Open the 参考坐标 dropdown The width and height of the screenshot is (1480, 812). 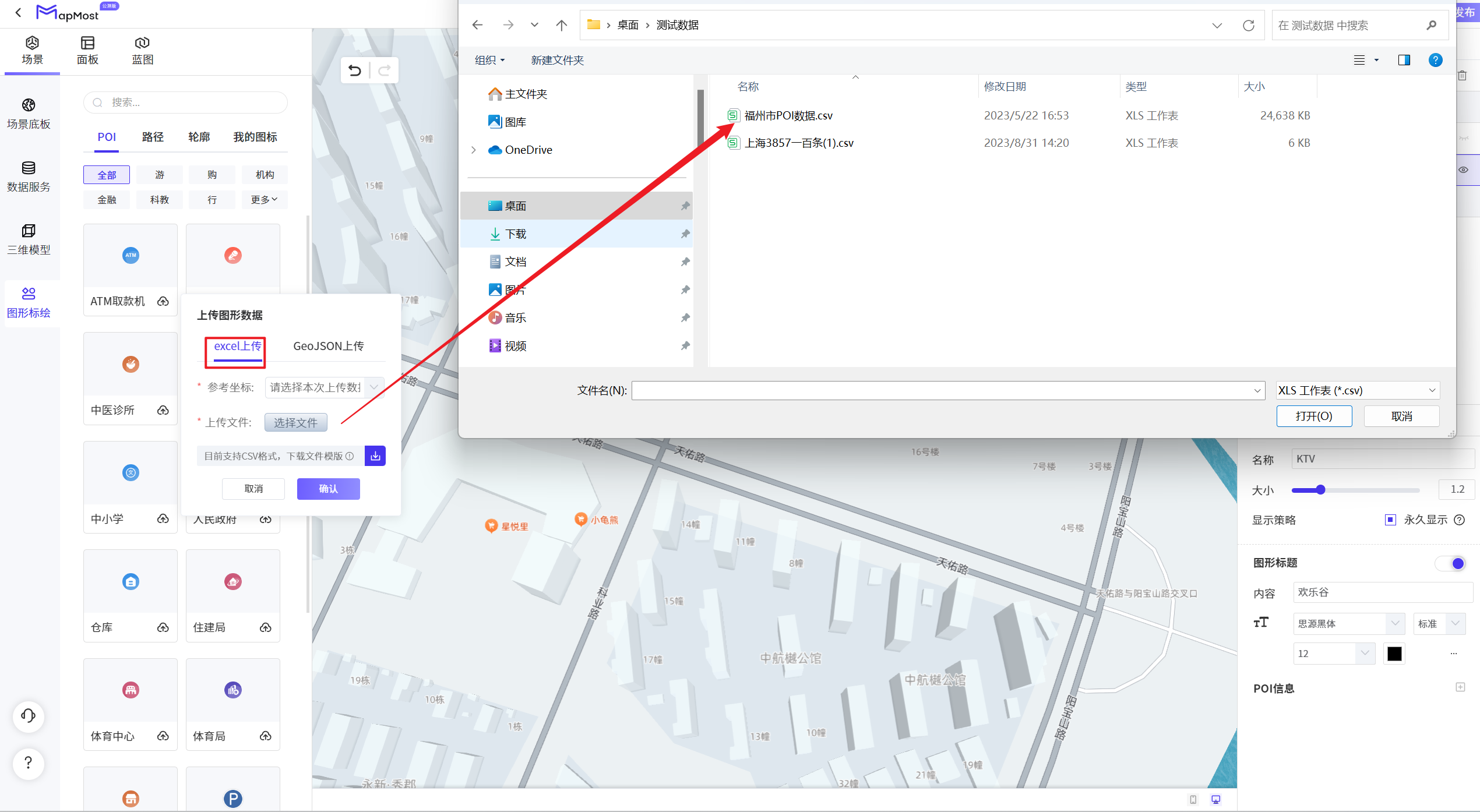[325, 387]
